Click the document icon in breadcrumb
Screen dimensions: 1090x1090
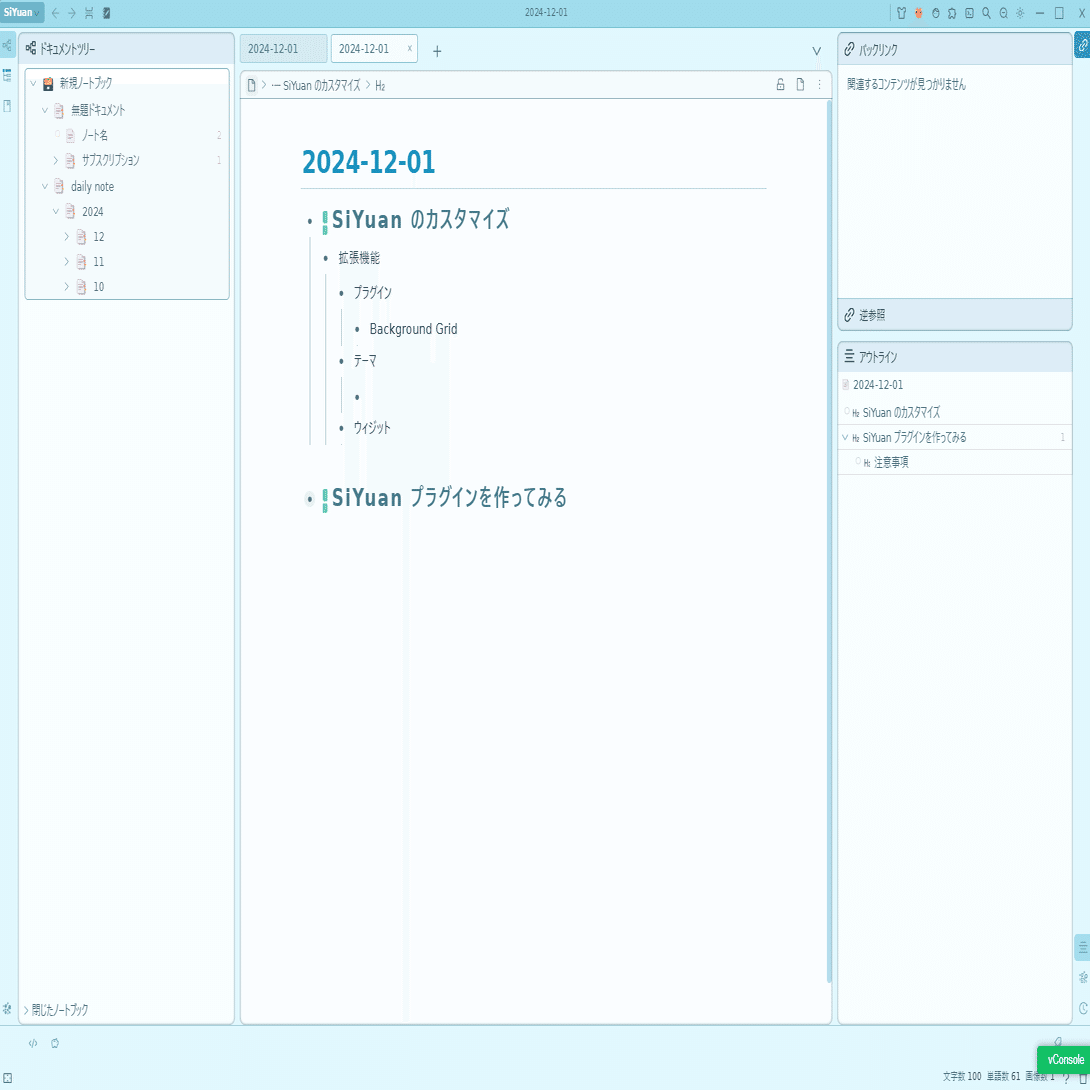[x=252, y=86]
